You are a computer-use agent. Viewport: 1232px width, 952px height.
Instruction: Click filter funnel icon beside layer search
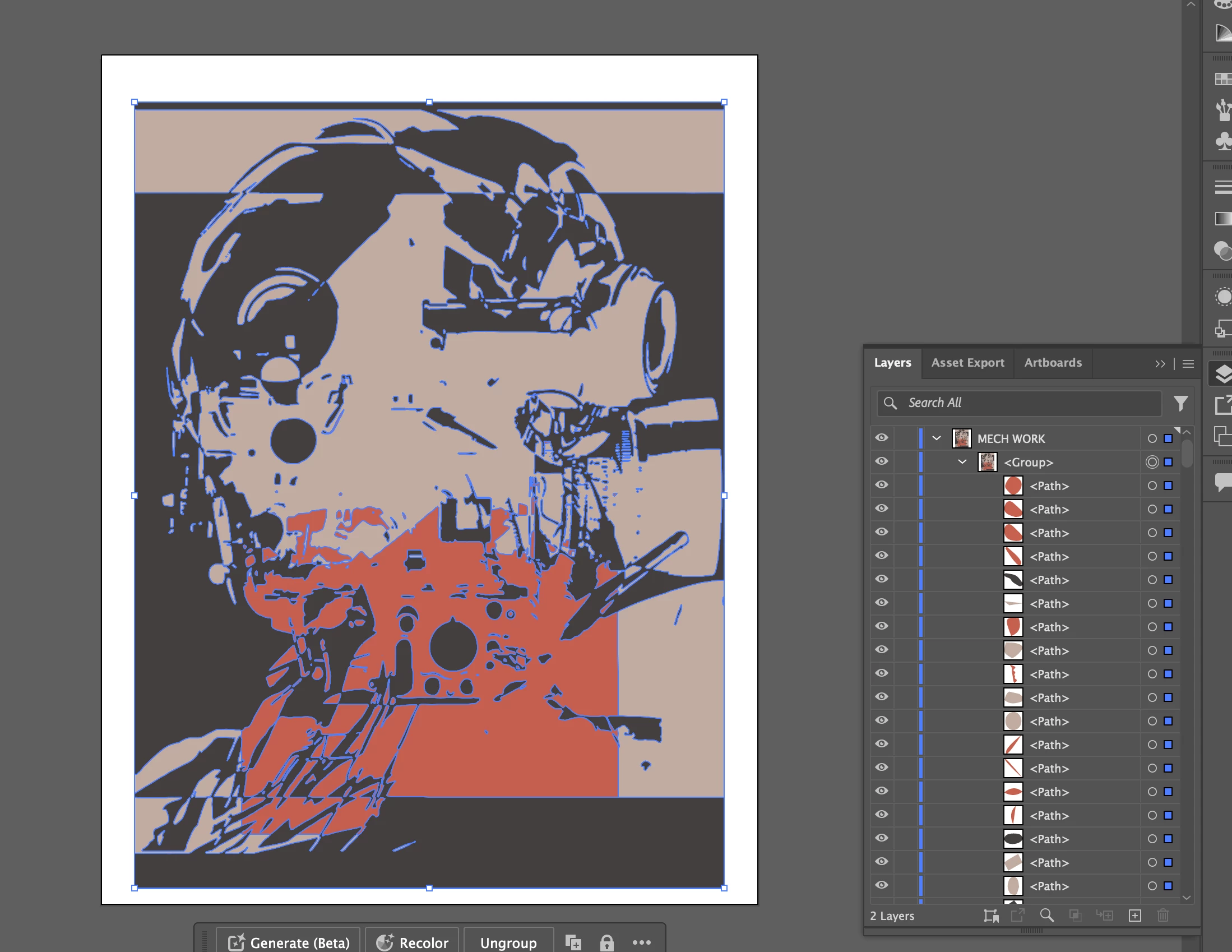pyautogui.click(x=1180, y=403)
